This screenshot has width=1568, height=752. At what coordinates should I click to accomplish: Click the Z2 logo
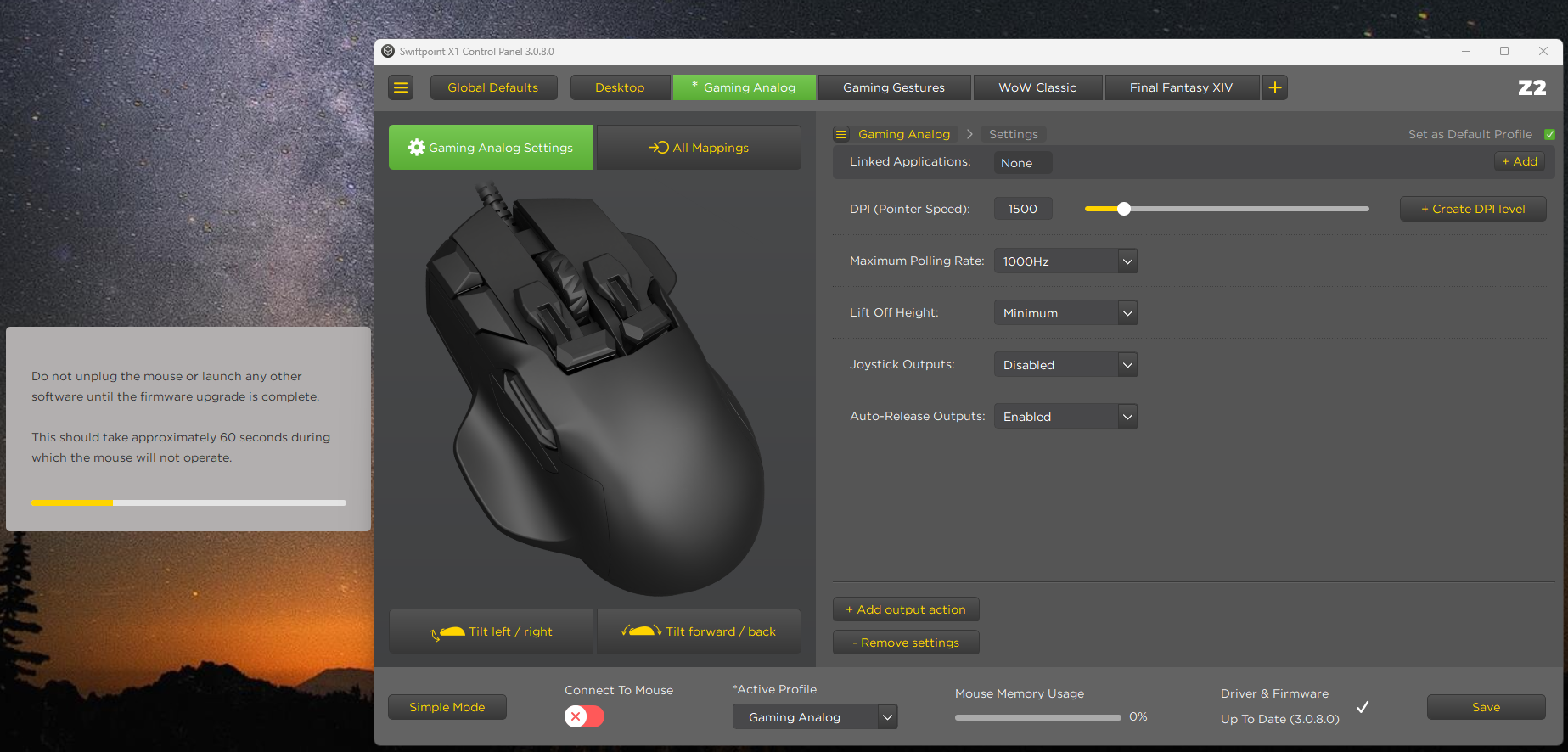[x=1532, y=87]
